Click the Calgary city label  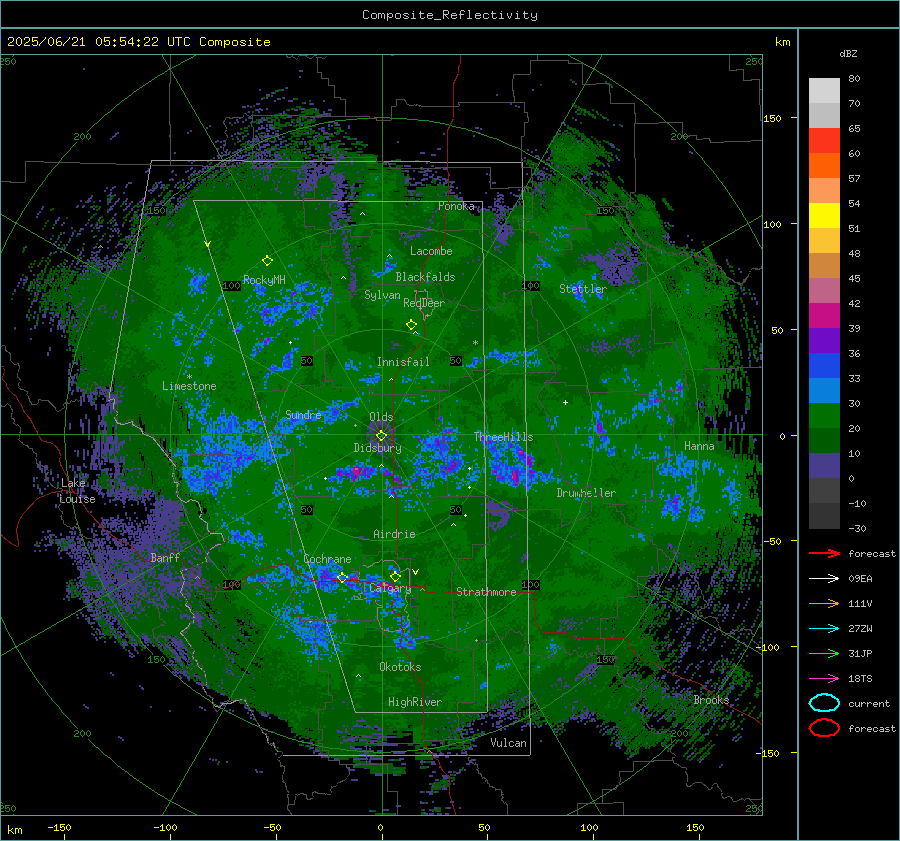click(x=390, y=588)
